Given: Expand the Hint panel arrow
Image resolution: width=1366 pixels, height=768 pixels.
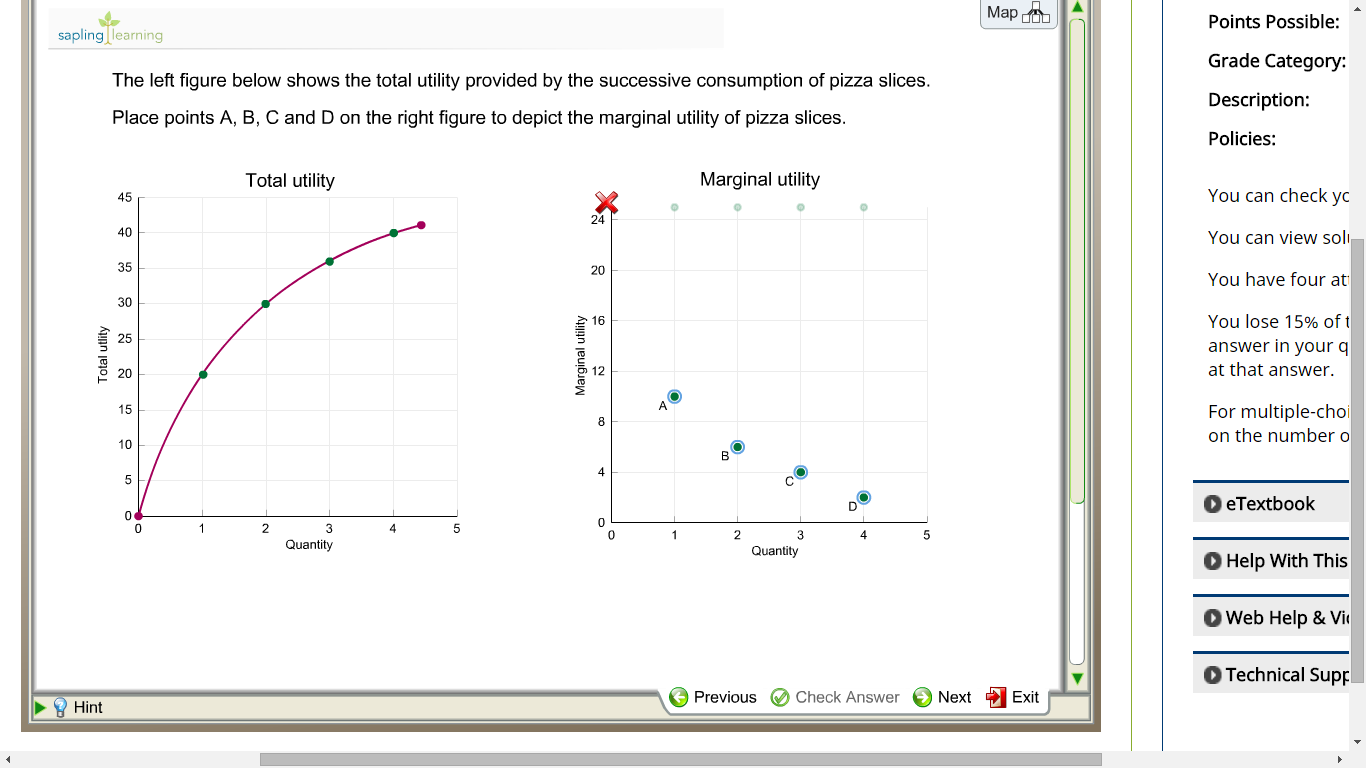Looking at the screenshot, I should coord(40,707).
